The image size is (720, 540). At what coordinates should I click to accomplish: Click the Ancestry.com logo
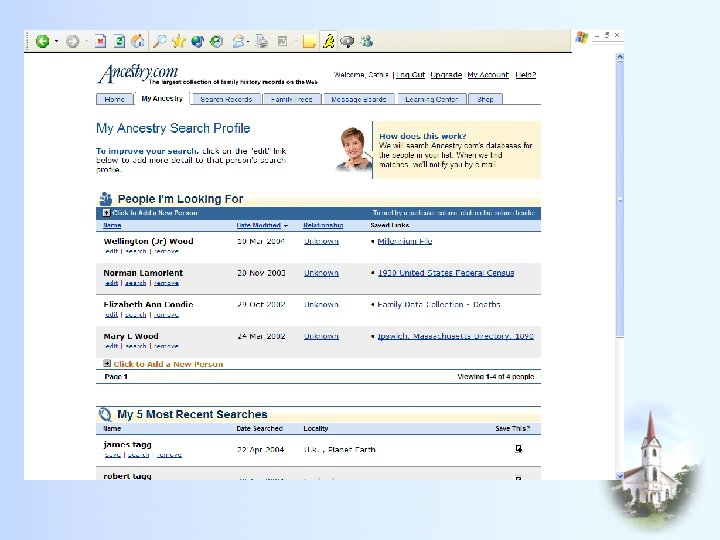point(138,73)
